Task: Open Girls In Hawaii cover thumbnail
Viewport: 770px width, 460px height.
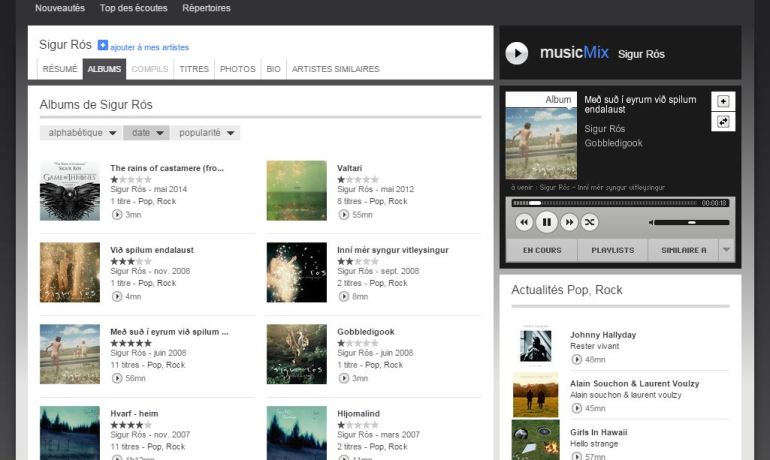Action: point(535,440)
